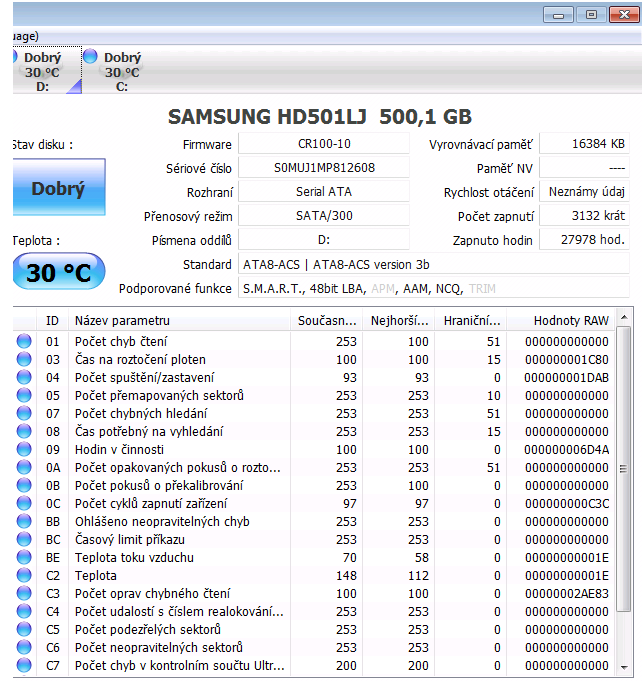Click RAW value 00000002AE83

(x=566, y=594)
